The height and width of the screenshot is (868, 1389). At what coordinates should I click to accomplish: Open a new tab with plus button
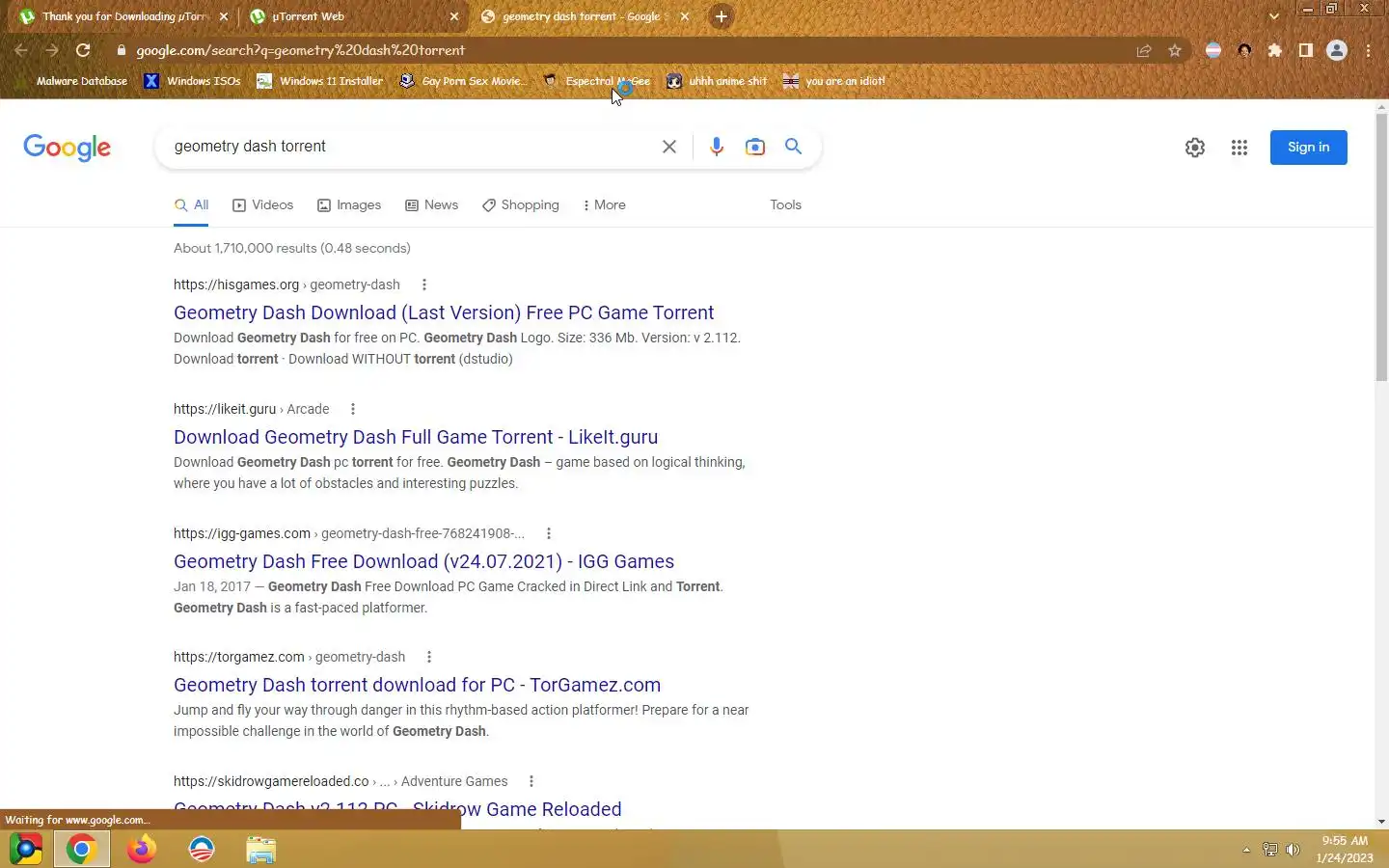click(x=721, y=16)
